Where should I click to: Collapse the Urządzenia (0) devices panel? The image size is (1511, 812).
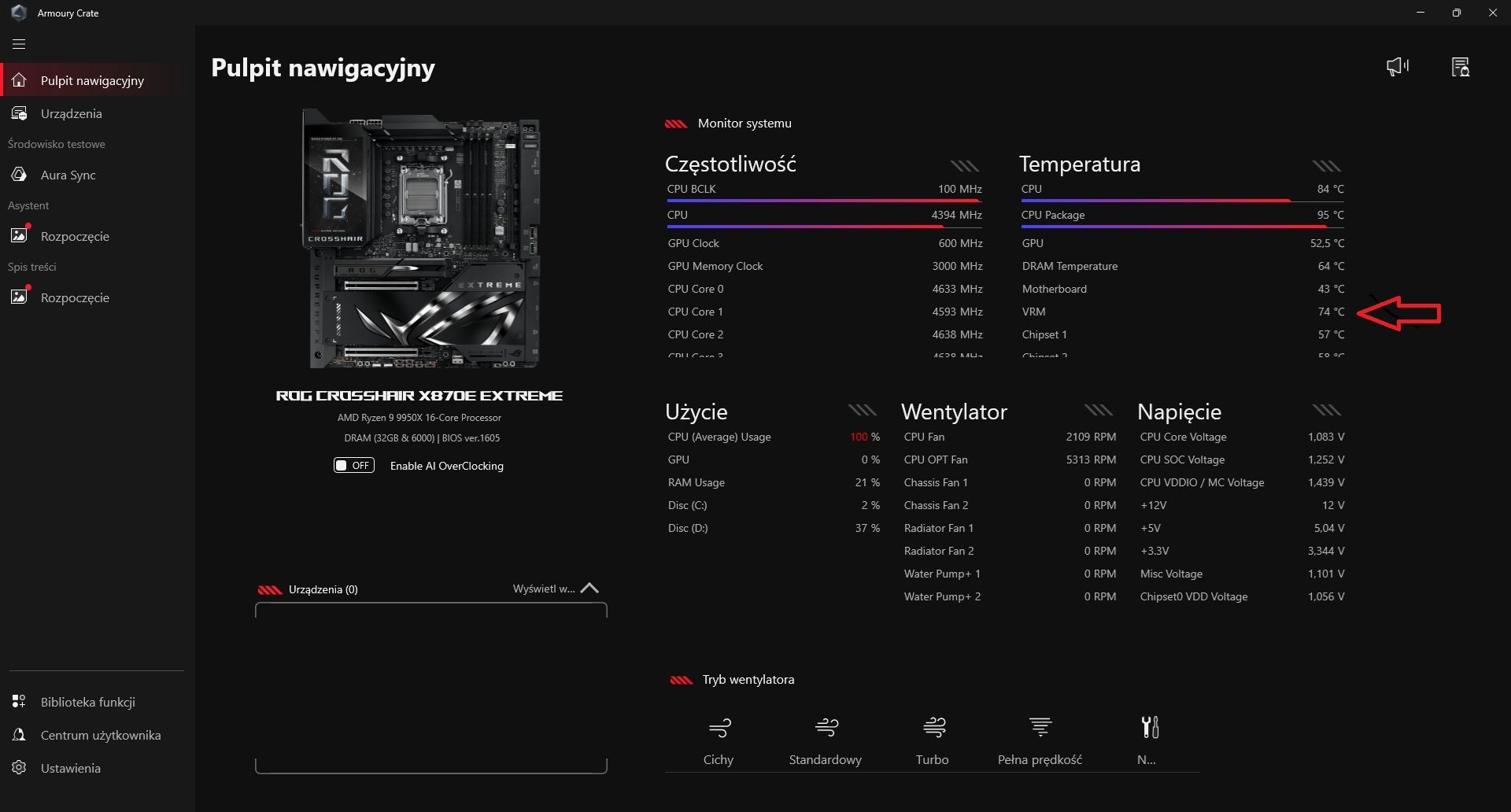(x=590, y=589)
